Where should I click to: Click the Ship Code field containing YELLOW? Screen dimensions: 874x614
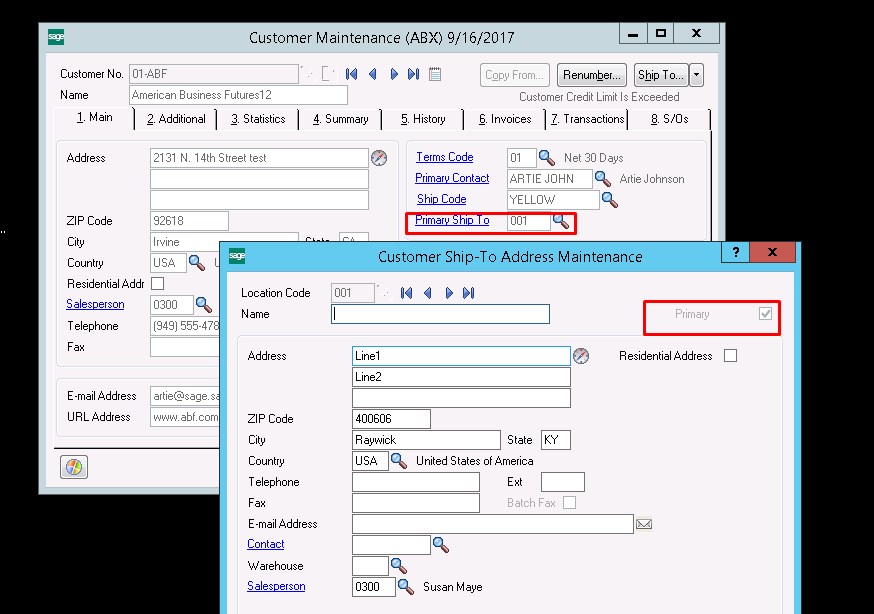(553, 200)
